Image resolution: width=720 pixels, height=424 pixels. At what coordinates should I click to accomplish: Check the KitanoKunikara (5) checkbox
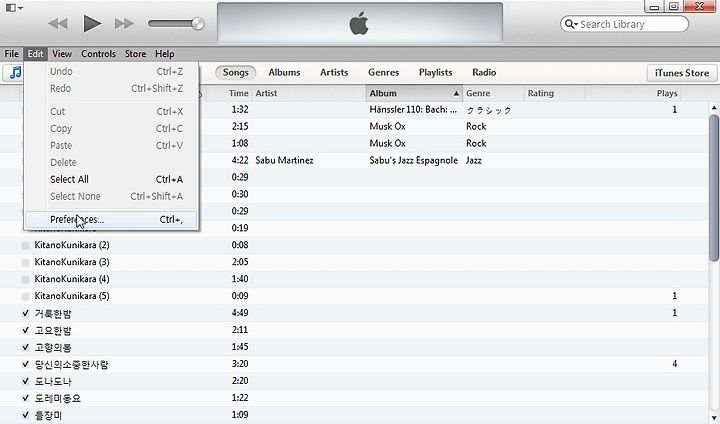coord(25,297)
